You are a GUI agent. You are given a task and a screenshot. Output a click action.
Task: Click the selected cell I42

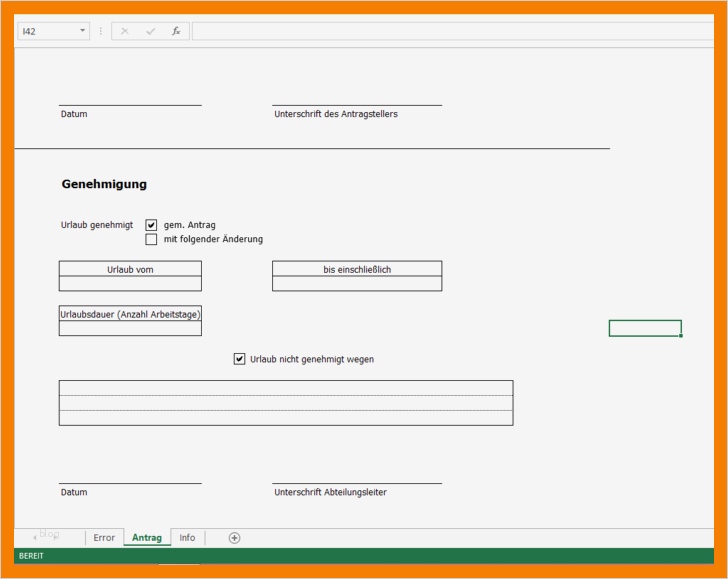[x=645, y=328]
